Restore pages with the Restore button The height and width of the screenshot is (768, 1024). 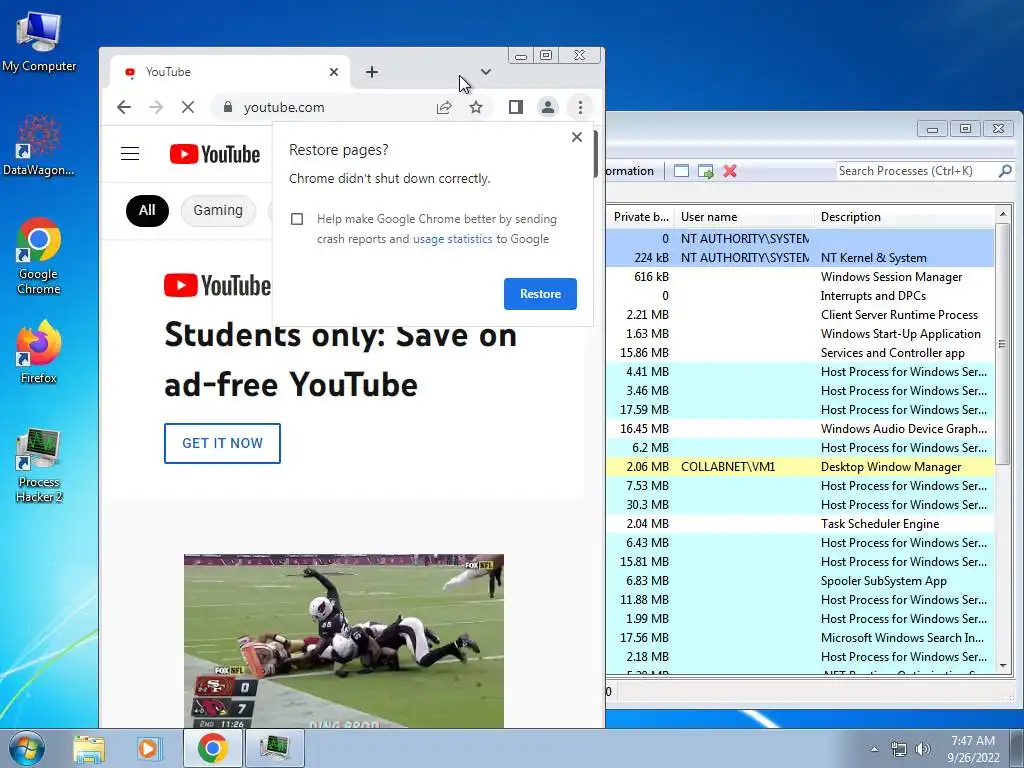tap(540, 294)
